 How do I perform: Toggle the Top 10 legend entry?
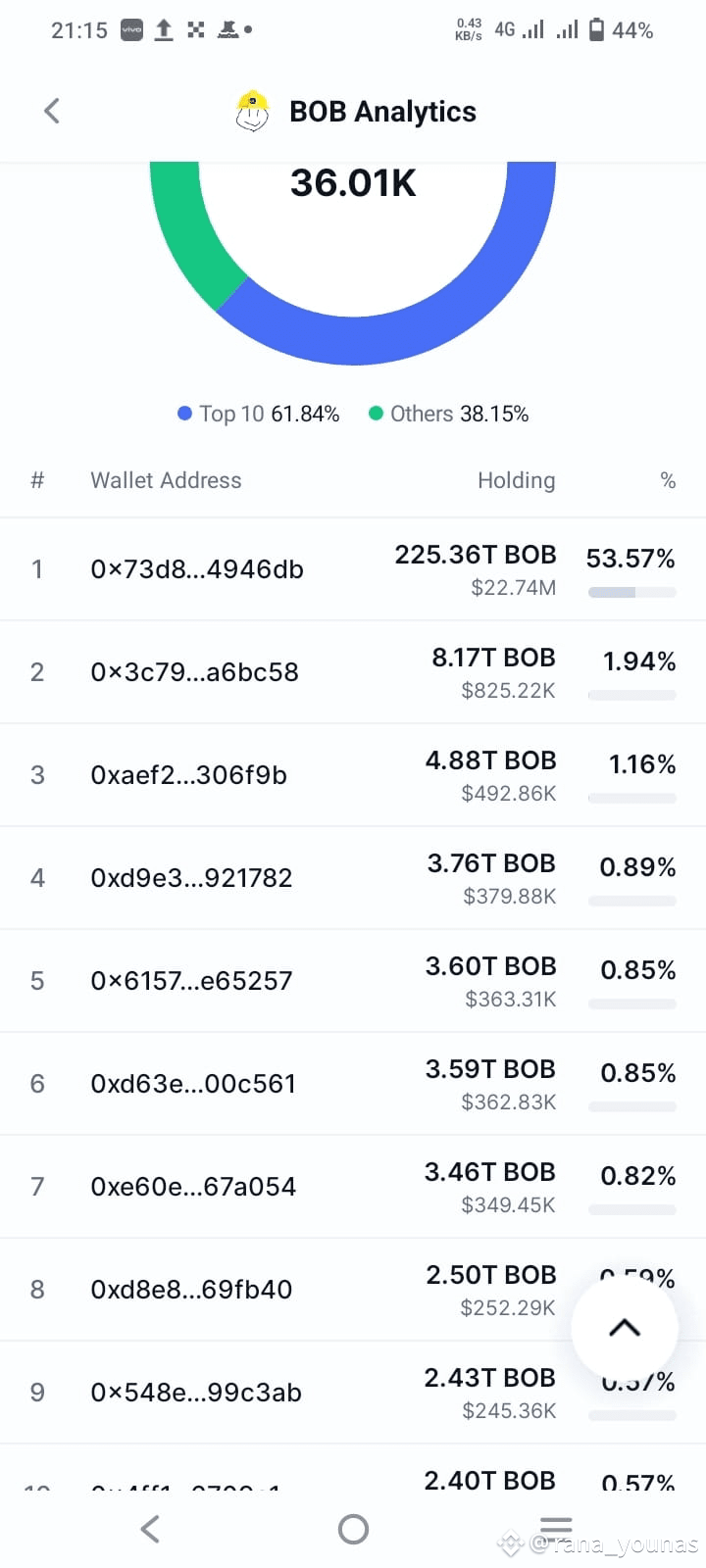pos(257,414)
